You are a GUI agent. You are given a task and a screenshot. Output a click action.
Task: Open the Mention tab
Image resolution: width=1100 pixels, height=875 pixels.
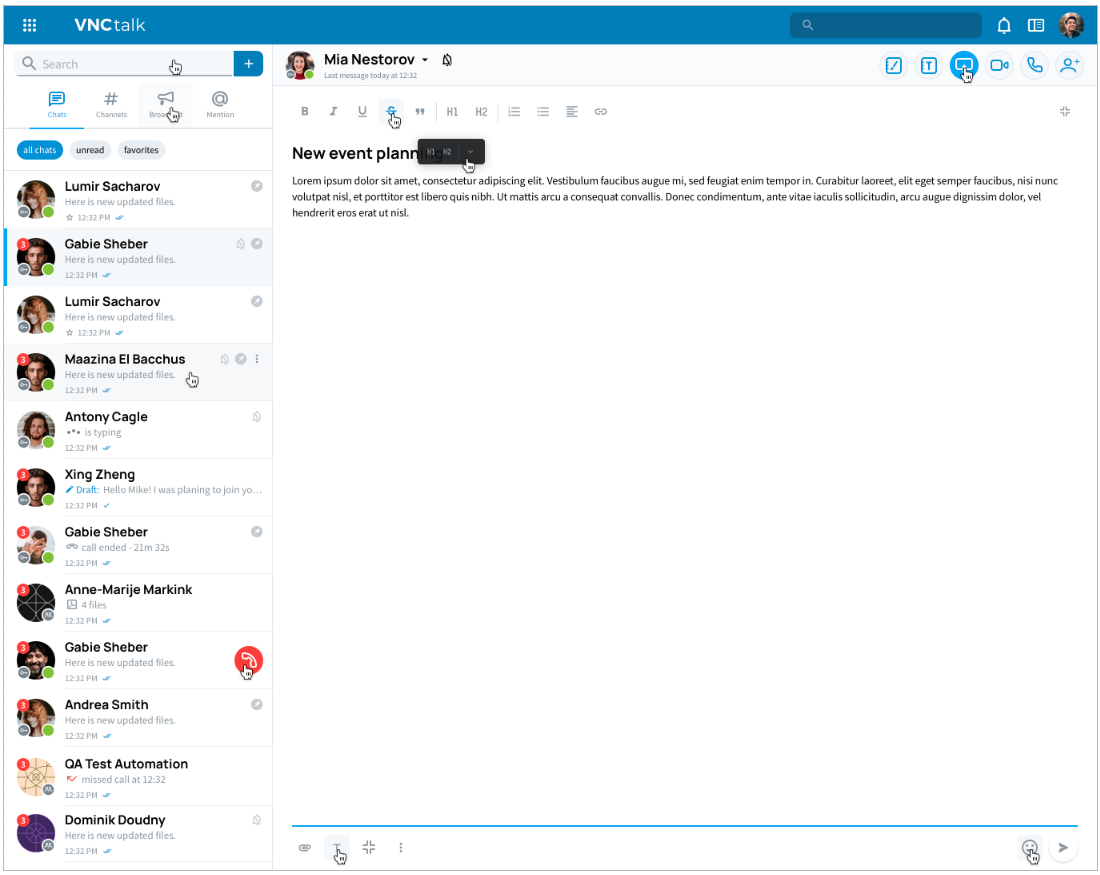tap(220, 104)
